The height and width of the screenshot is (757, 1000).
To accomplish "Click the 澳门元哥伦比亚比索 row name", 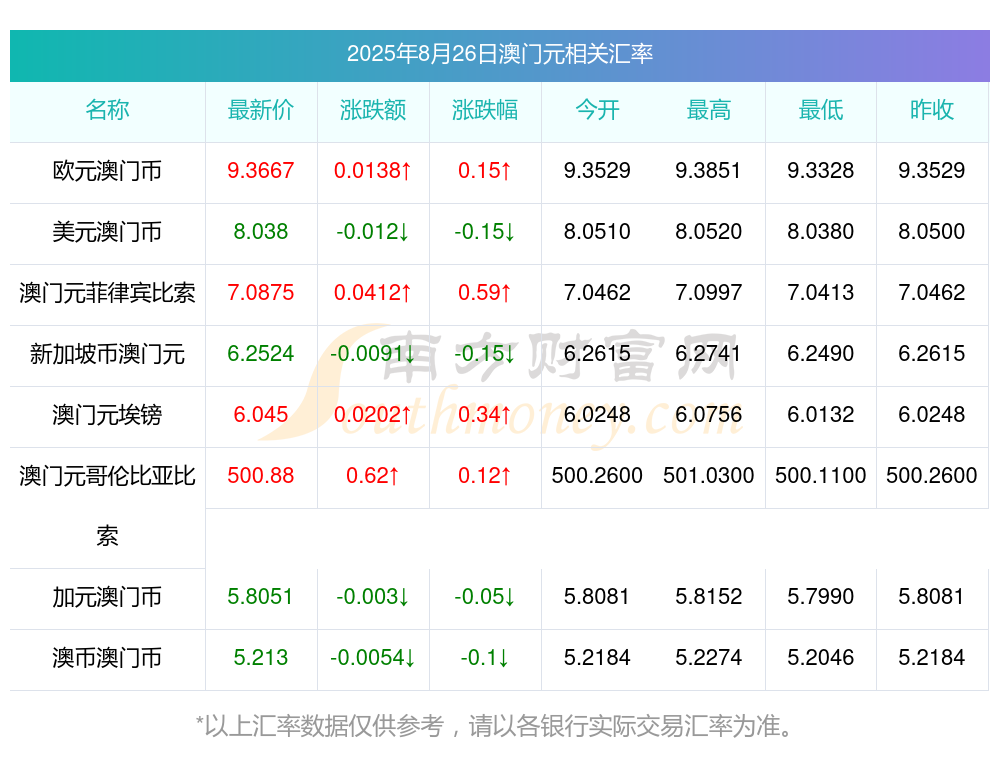I will pos(107,506).
